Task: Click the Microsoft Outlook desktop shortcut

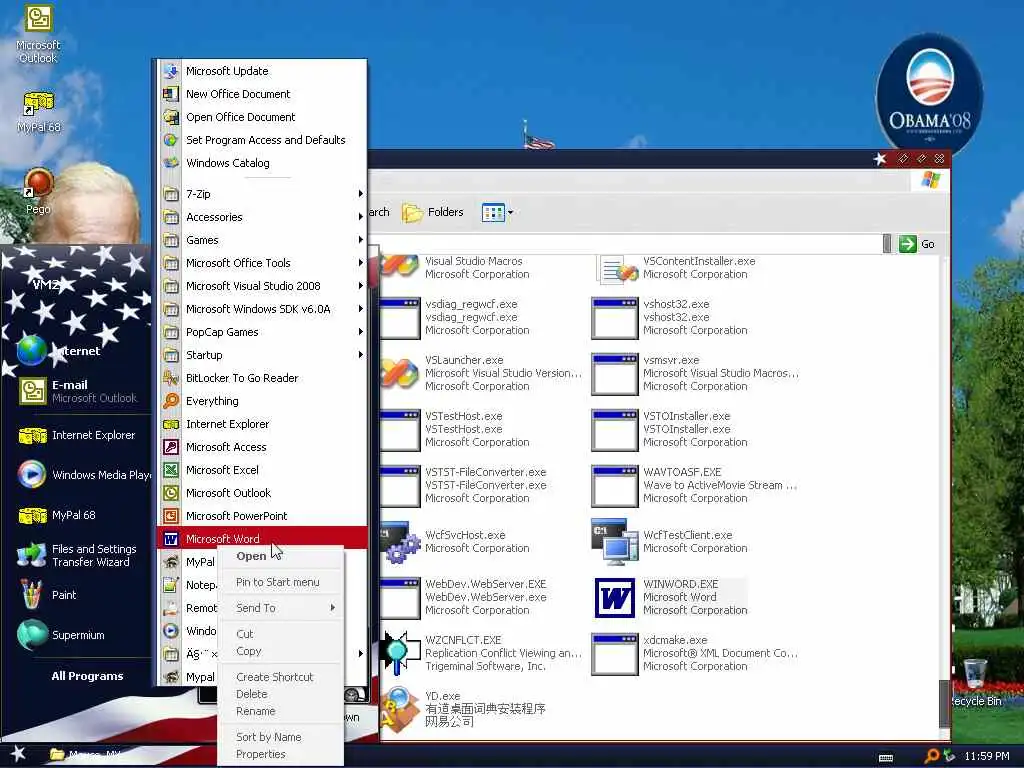Action: tap(38, 34)
